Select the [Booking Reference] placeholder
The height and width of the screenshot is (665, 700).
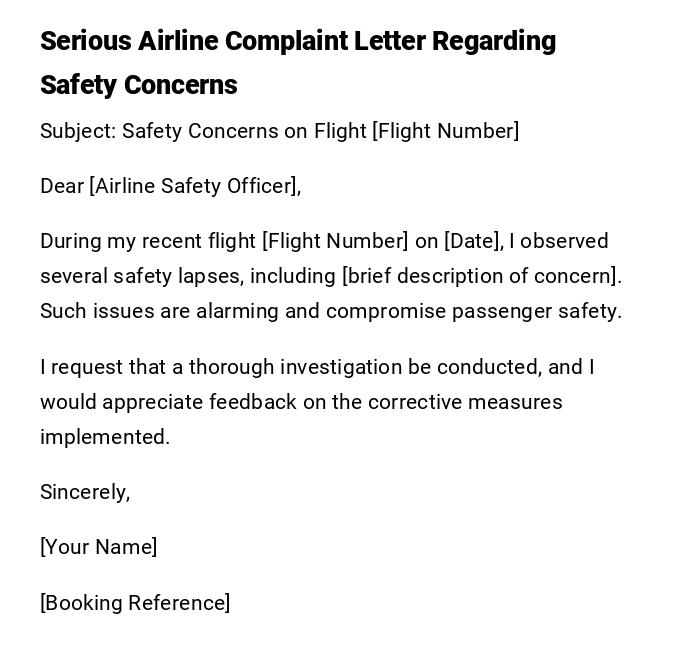pos(135,603)
